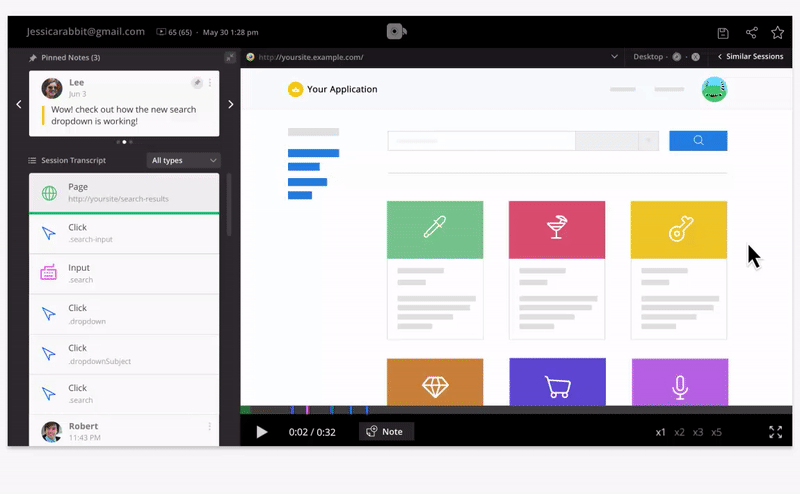This screenshot has height=494, width=800.
Task: Enter fullscreen playback mode
Action: [775, 432]
